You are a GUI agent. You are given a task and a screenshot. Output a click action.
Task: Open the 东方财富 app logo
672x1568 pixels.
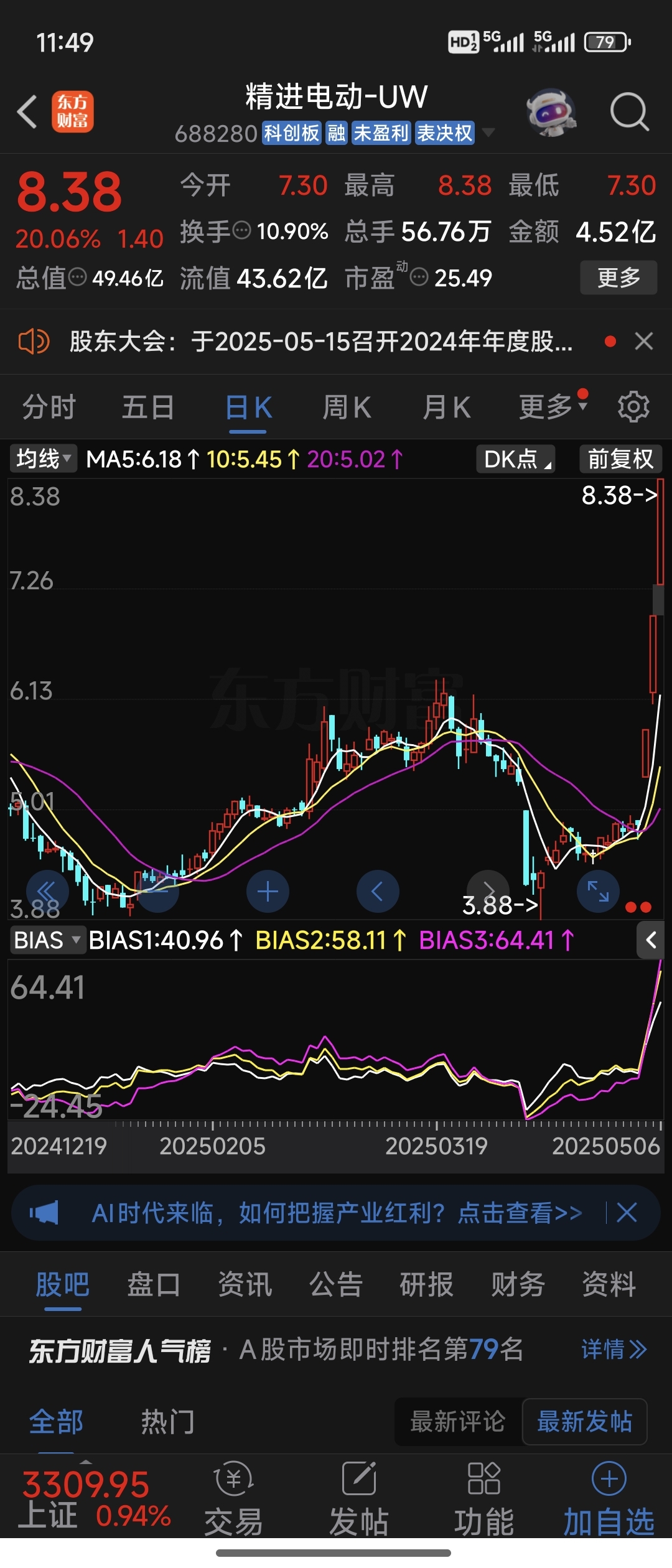point(73,112)
